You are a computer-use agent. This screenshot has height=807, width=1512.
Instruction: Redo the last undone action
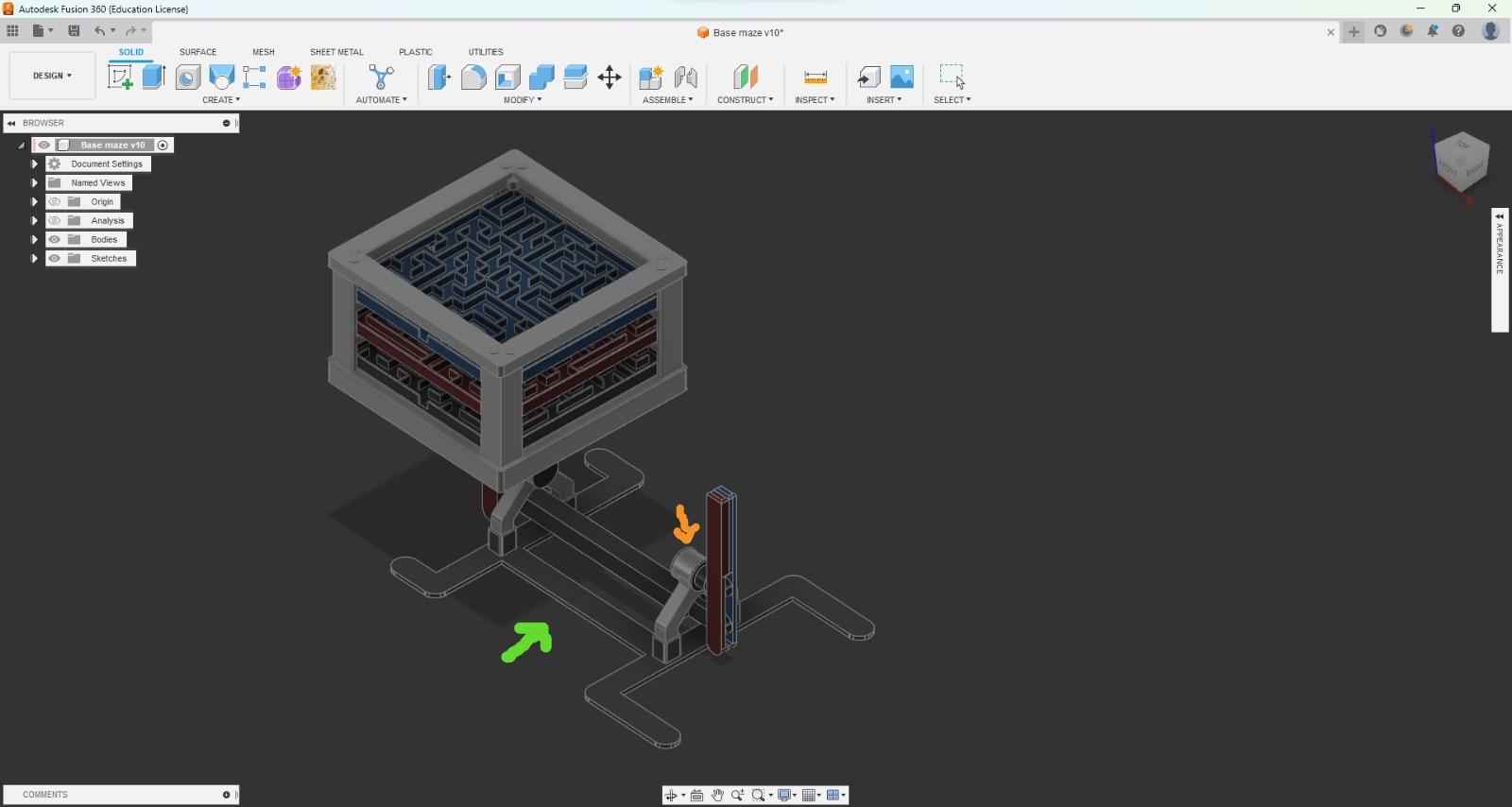(x=130, y=31)
